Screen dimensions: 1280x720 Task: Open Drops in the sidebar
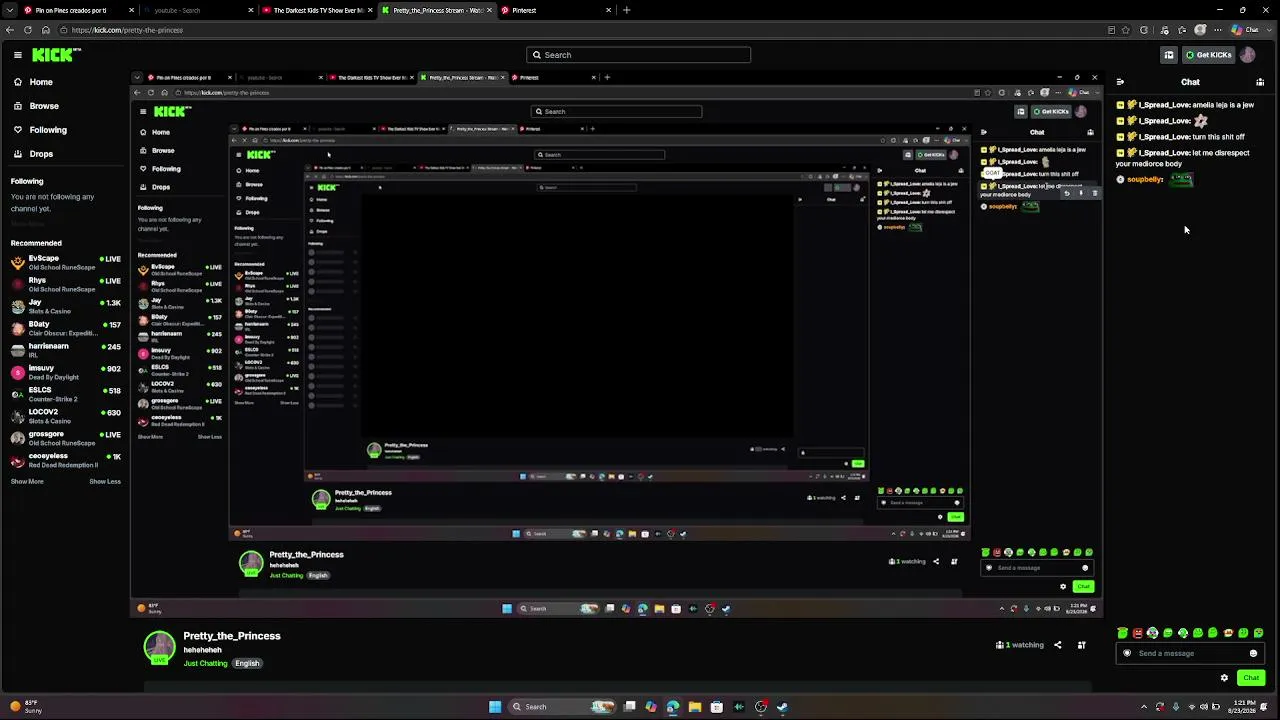coord(41,154)
